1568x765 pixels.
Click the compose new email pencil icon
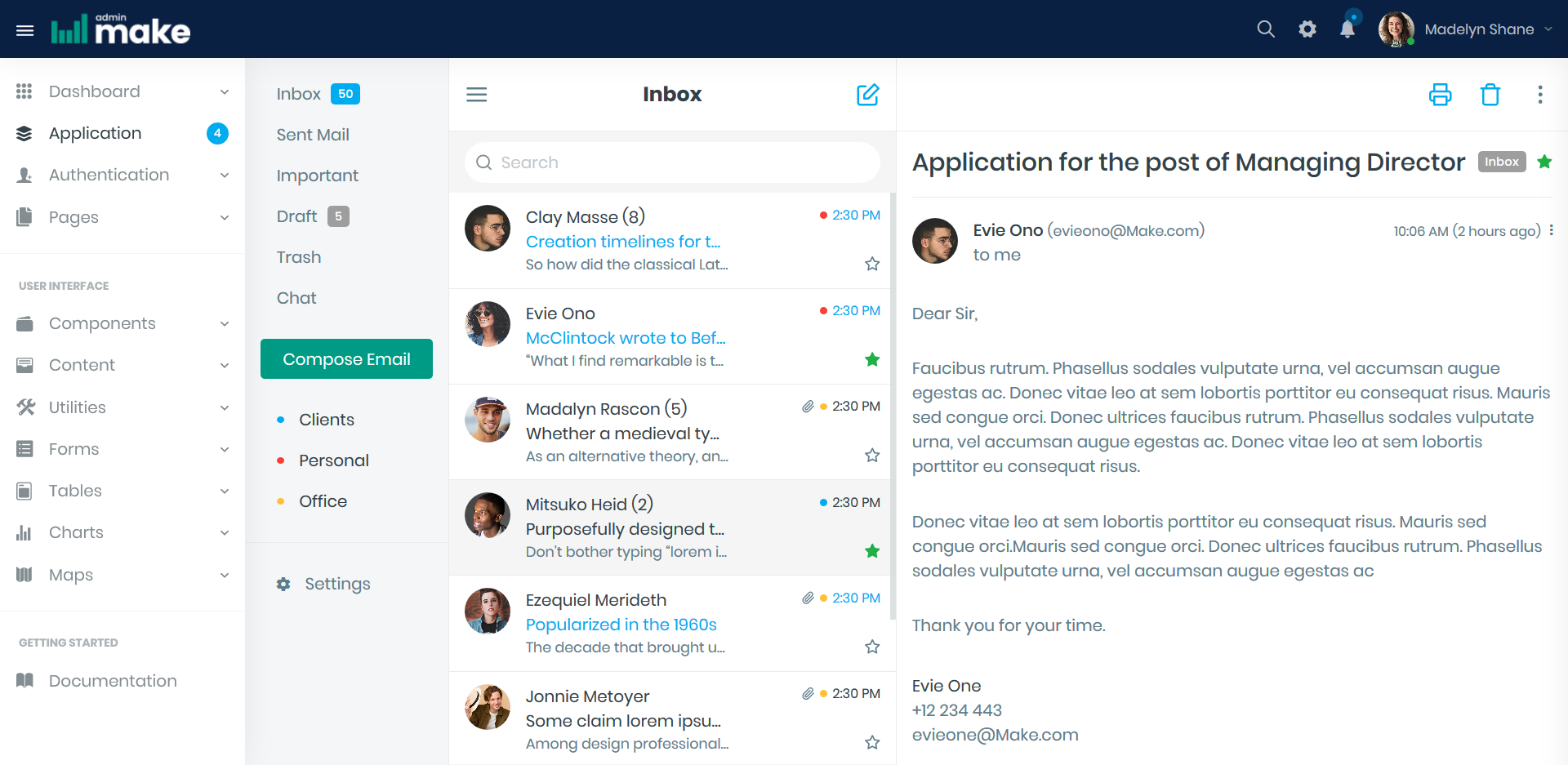[867, 95]
